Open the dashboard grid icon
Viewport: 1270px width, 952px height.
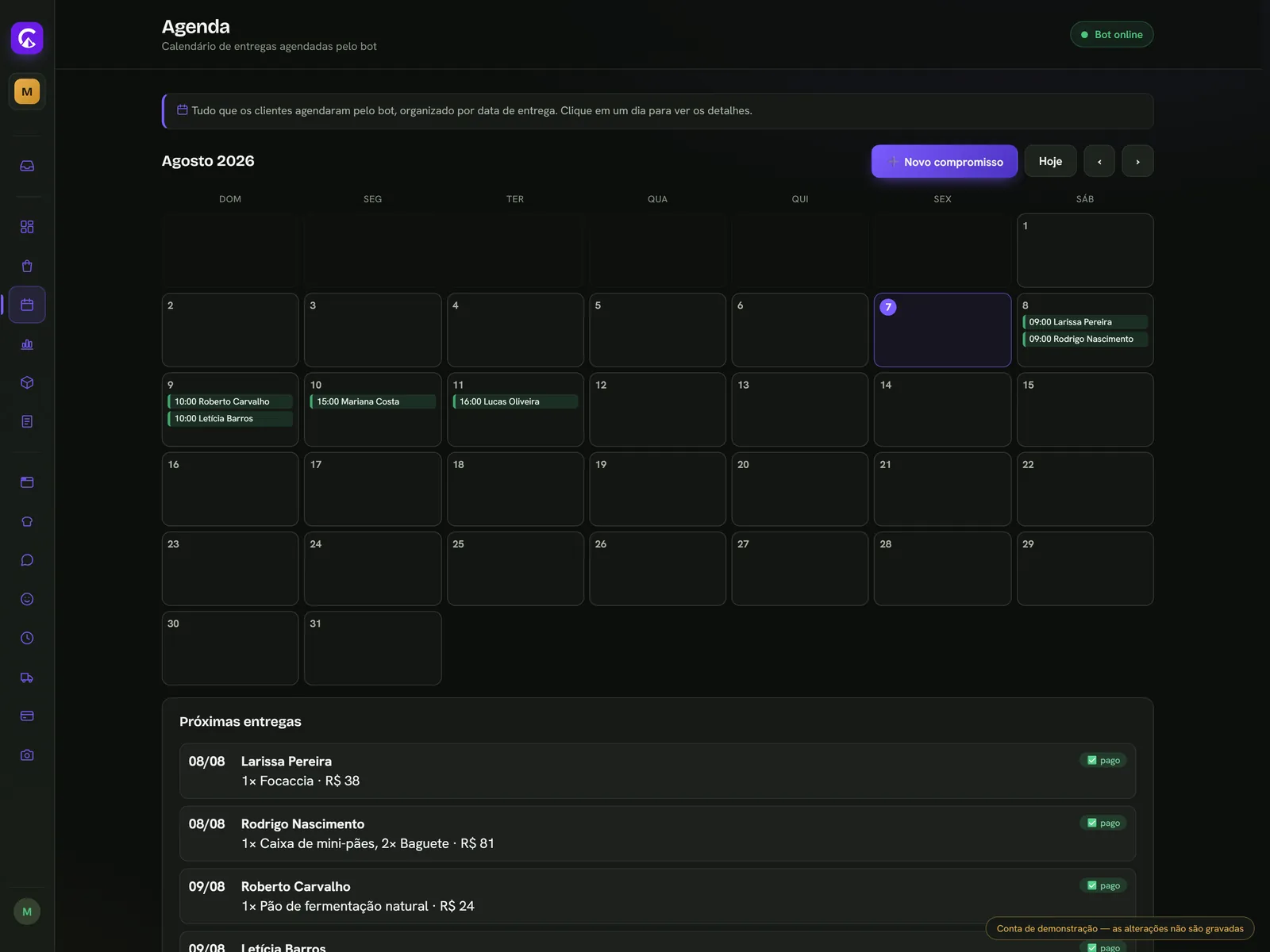coord(27,227)
